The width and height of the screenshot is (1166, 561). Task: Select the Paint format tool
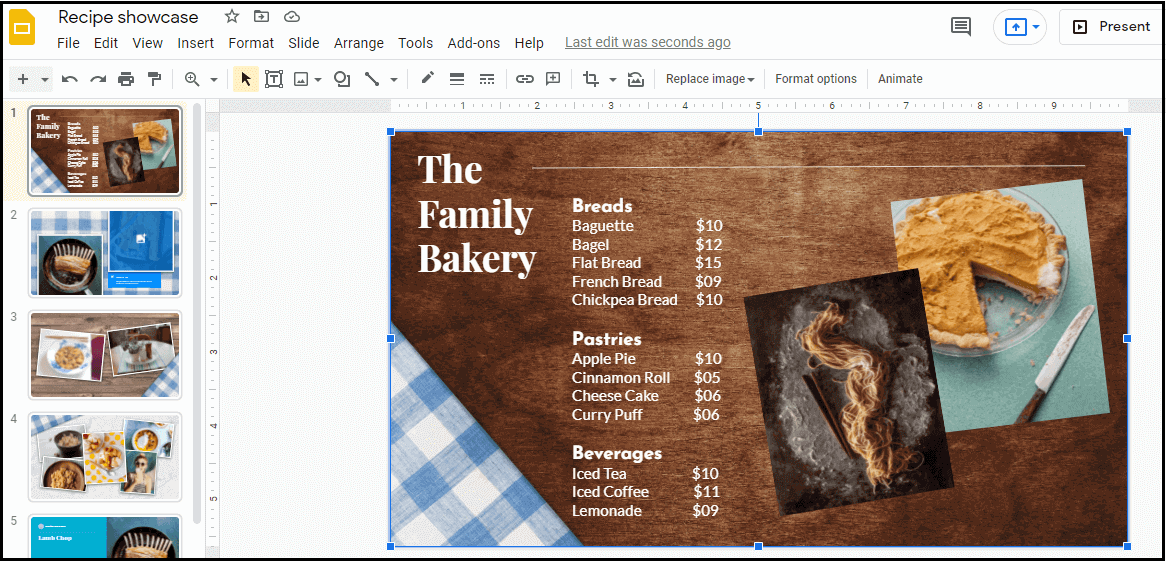click(154, 79)
